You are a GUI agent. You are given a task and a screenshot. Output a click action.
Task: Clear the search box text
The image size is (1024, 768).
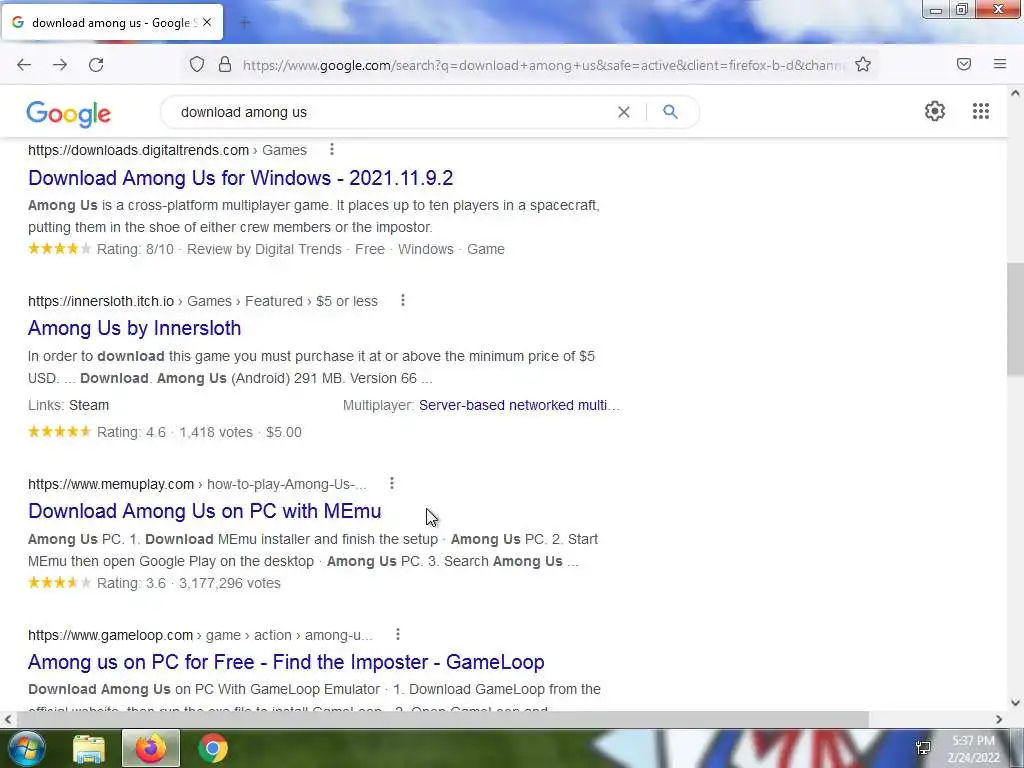pos(624,112)
